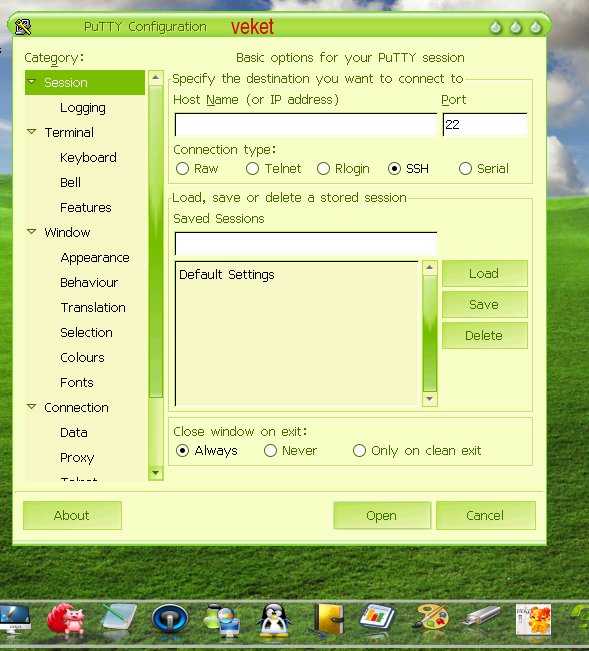The width and height of the screenshot is (589, 651).
Task: Click the category list scroll-down arrow
Action: coord(156,473)
